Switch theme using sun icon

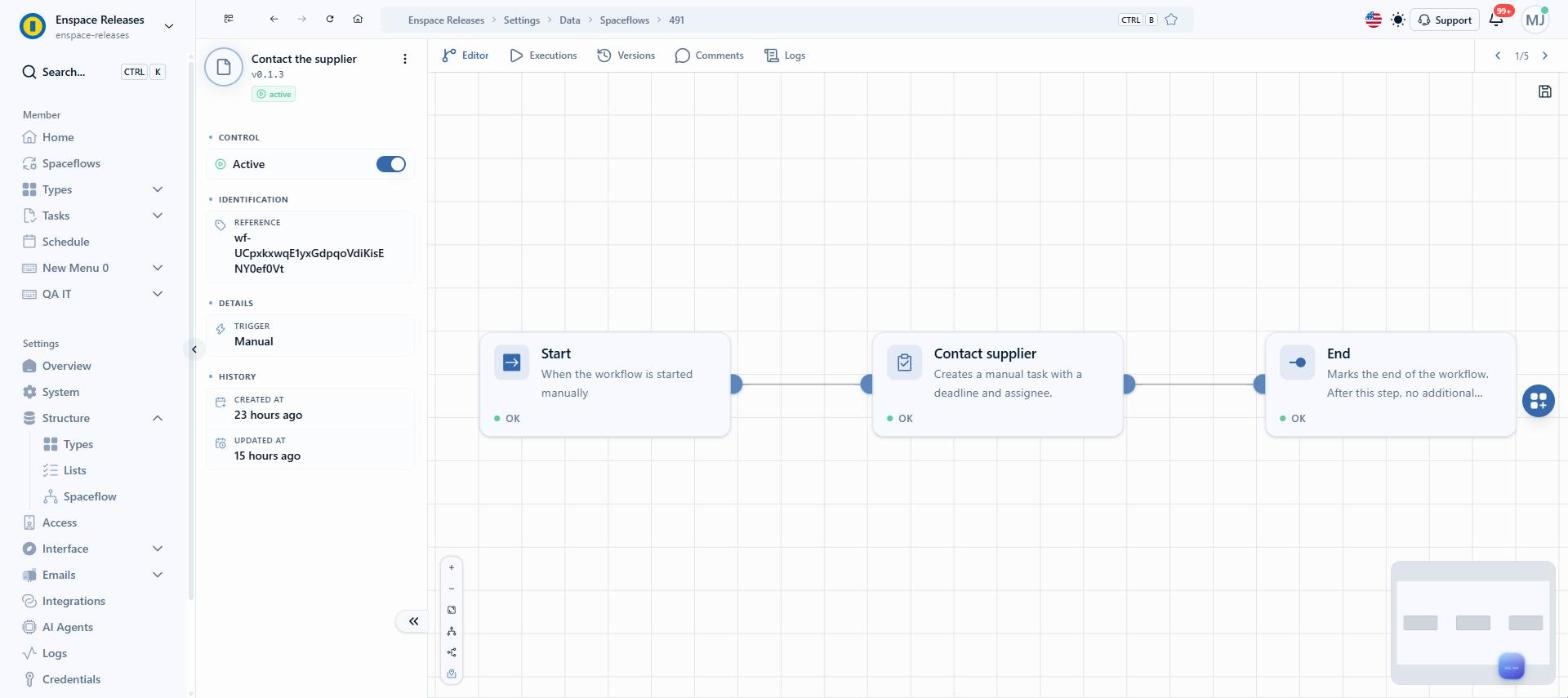[x=1397, y=19]
